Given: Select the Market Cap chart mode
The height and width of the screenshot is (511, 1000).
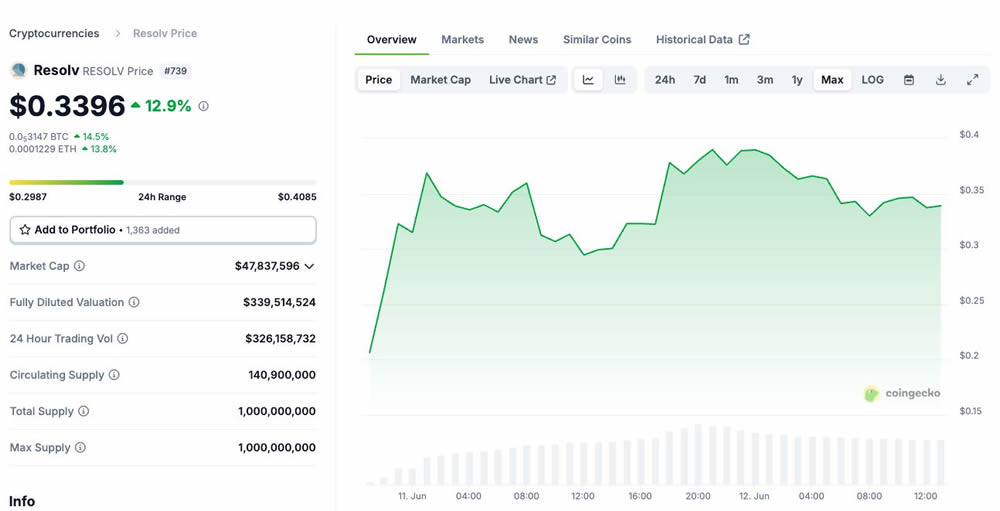Looking at the screenshot, I should point(440,80).
